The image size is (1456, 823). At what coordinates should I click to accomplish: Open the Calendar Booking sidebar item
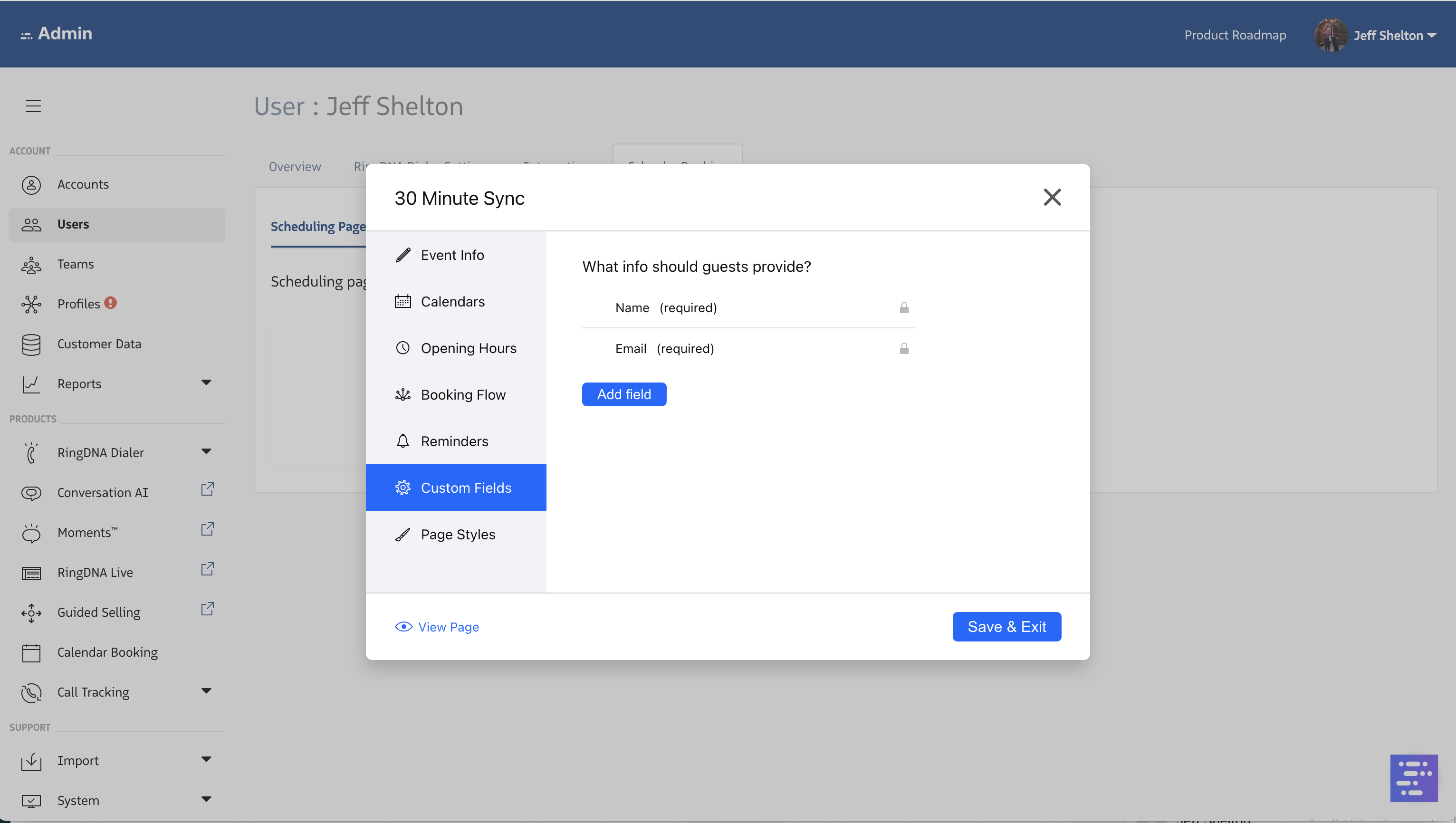point(107,652)
